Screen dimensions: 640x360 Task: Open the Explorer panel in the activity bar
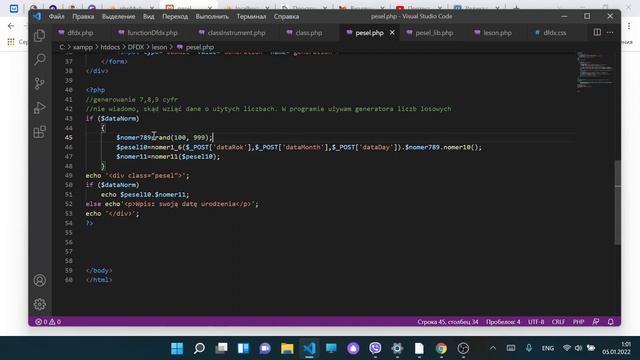click(40, 36)
